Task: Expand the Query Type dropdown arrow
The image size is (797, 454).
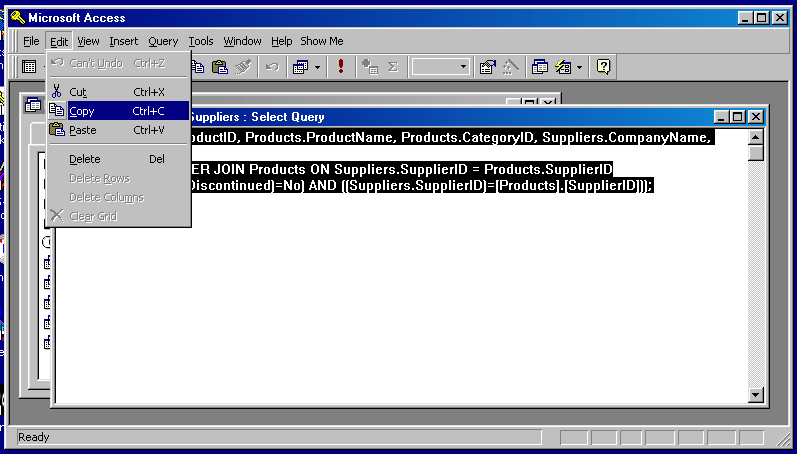Action: coord(318,67)
